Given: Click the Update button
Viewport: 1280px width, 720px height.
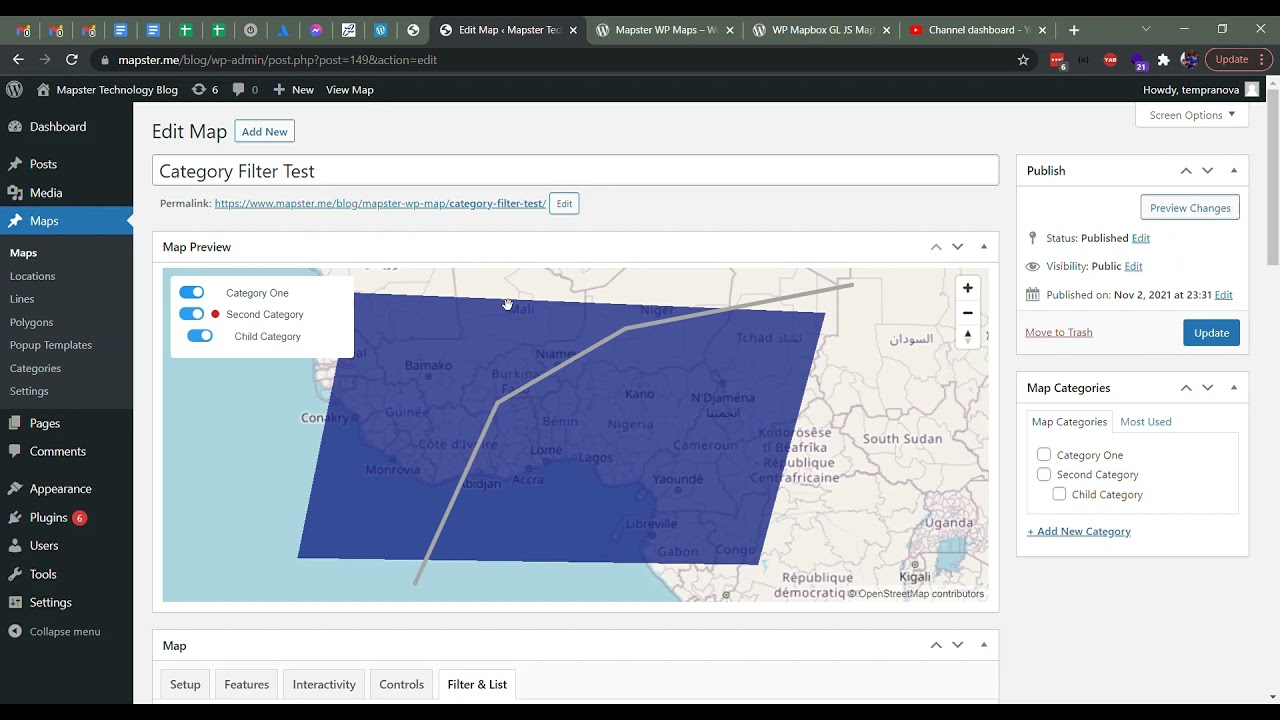Looking at the screenshot, I should click(1211, 333).
